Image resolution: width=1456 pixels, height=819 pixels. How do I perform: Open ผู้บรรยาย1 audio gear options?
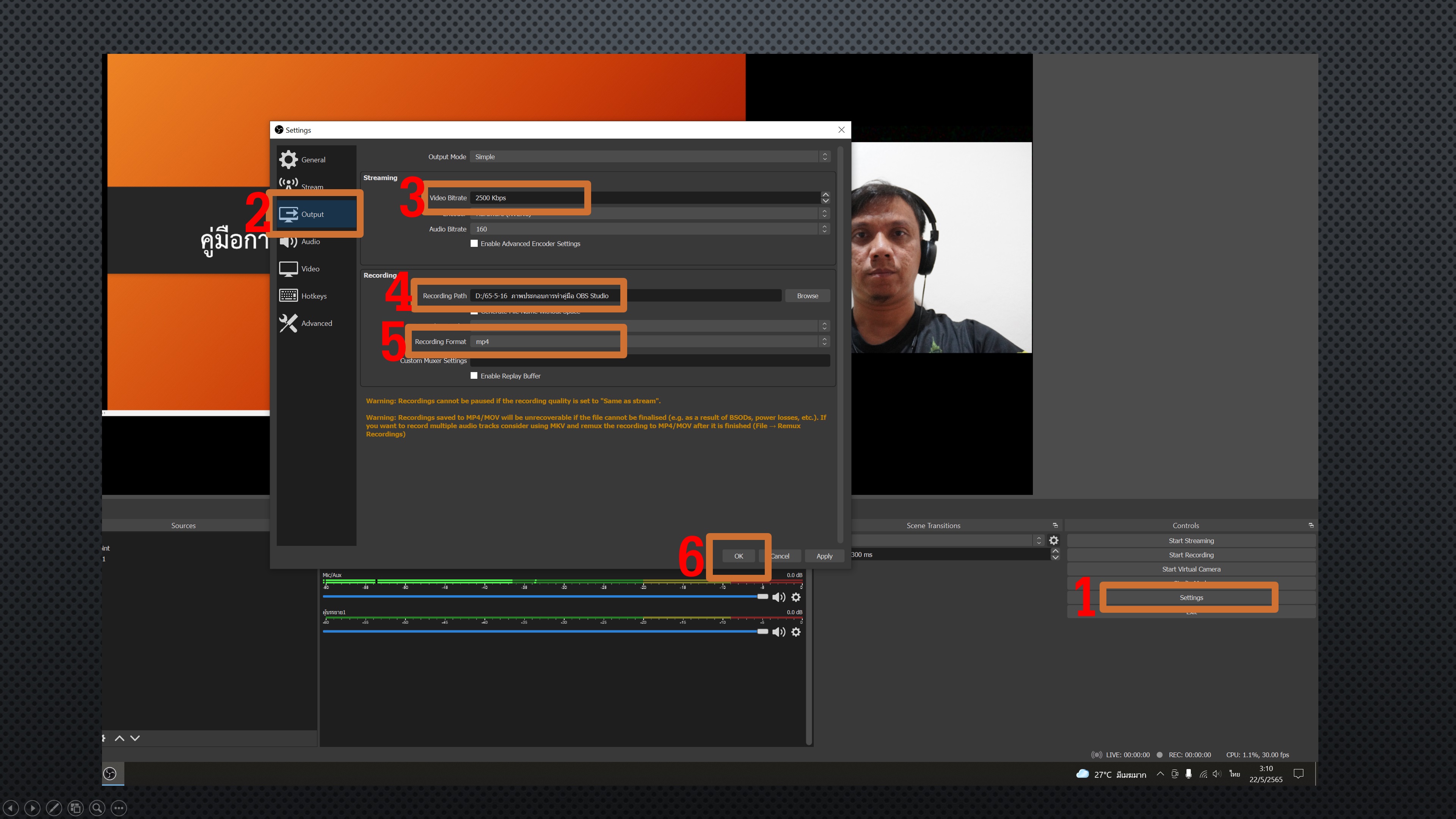click(x=796, y=632)
